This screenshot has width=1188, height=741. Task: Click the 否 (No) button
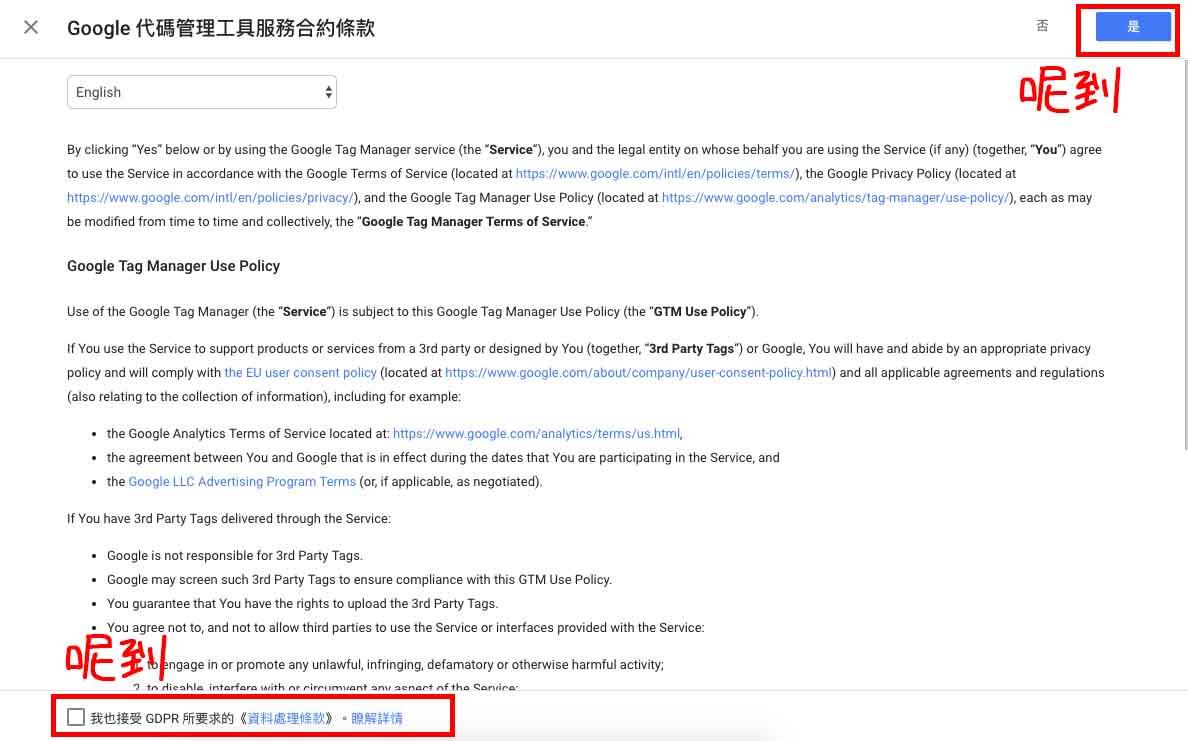point(1043,27)
